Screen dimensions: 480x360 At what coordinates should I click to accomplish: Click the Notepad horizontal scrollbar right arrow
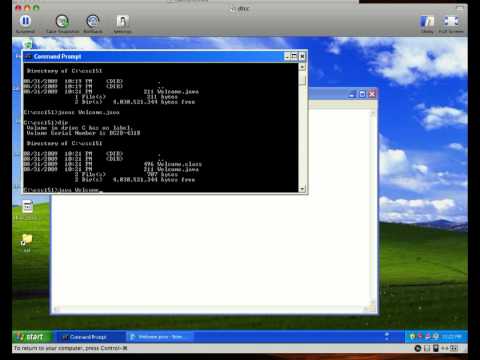[x=366, y=309]
